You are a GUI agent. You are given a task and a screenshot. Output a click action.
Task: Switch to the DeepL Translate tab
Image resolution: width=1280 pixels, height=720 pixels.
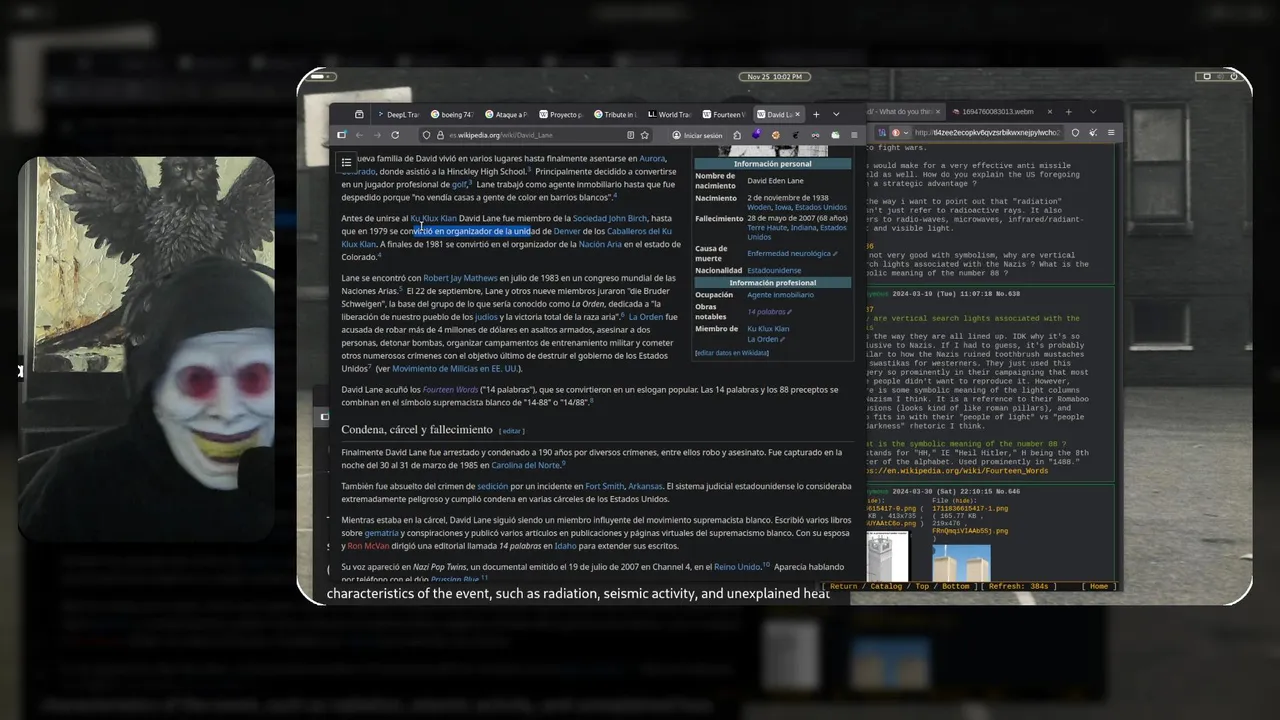398,114
